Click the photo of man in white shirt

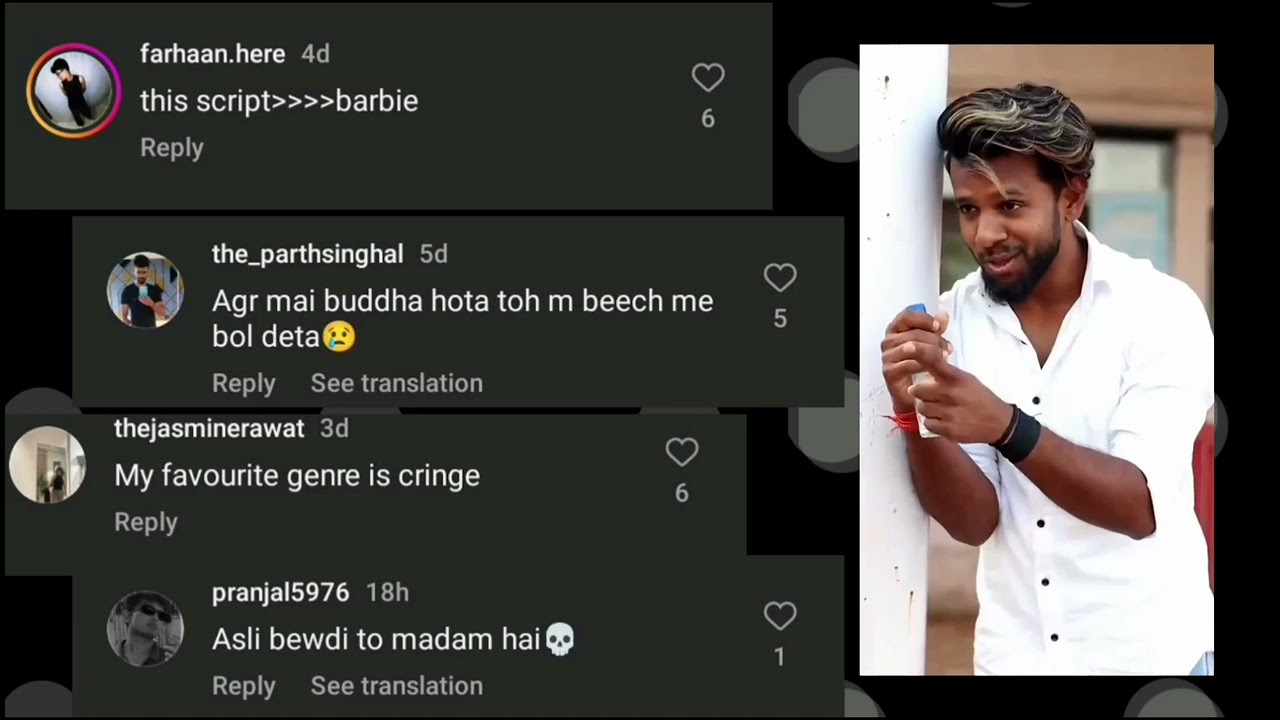click(x=1036, y=360)
